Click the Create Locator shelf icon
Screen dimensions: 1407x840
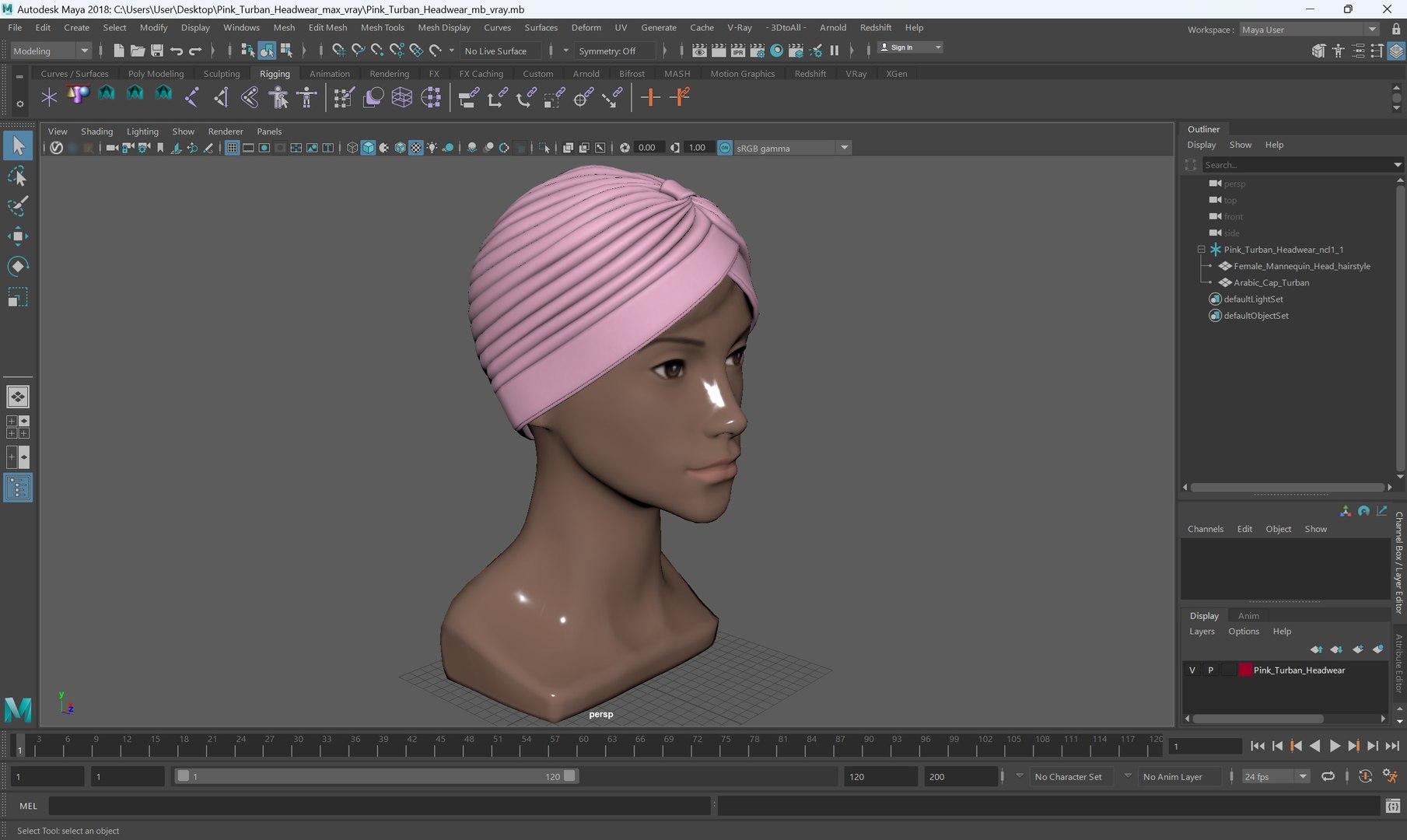click(49, 97)
